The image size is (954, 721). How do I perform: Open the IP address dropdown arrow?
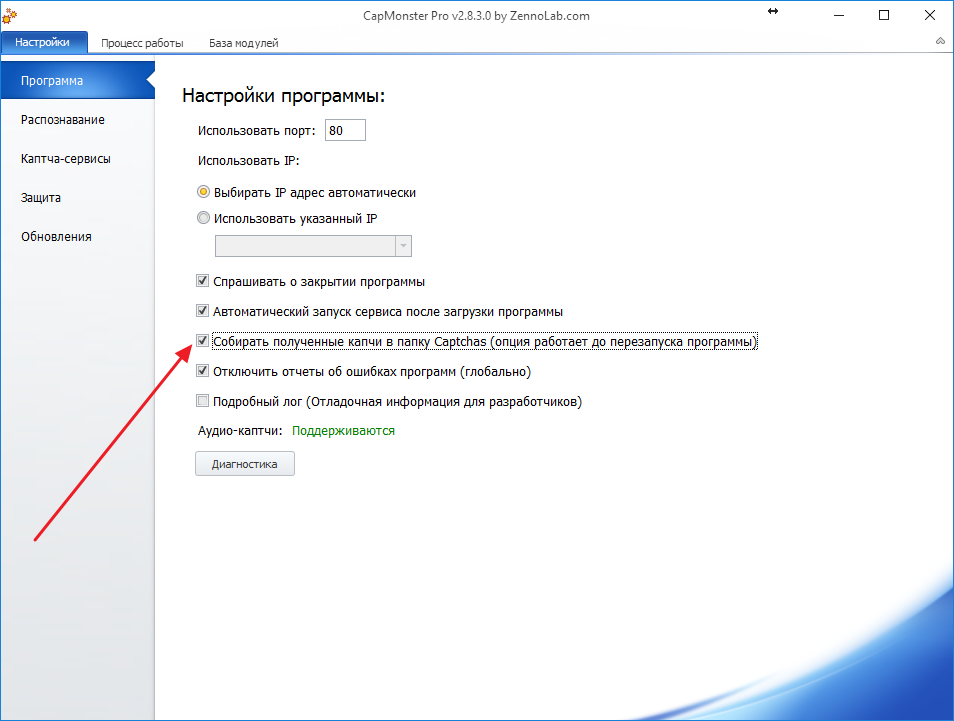[x=403, y=246]
